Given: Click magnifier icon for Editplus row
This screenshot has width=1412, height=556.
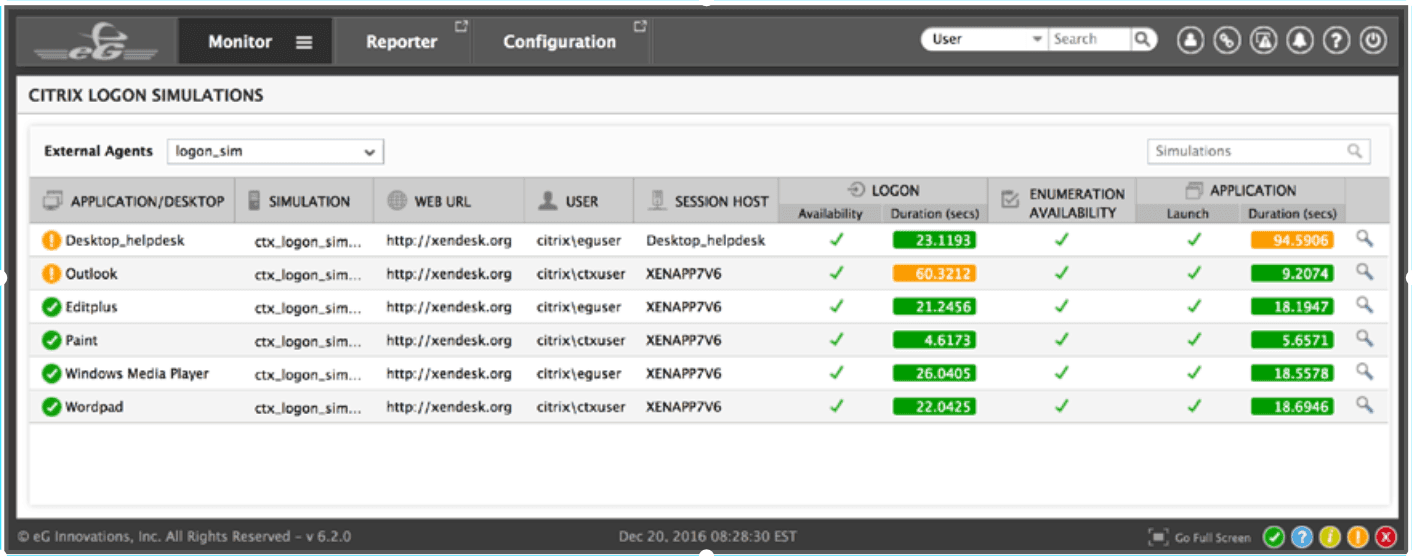Looking at the screenshot, I should (x=1364, y=305).
